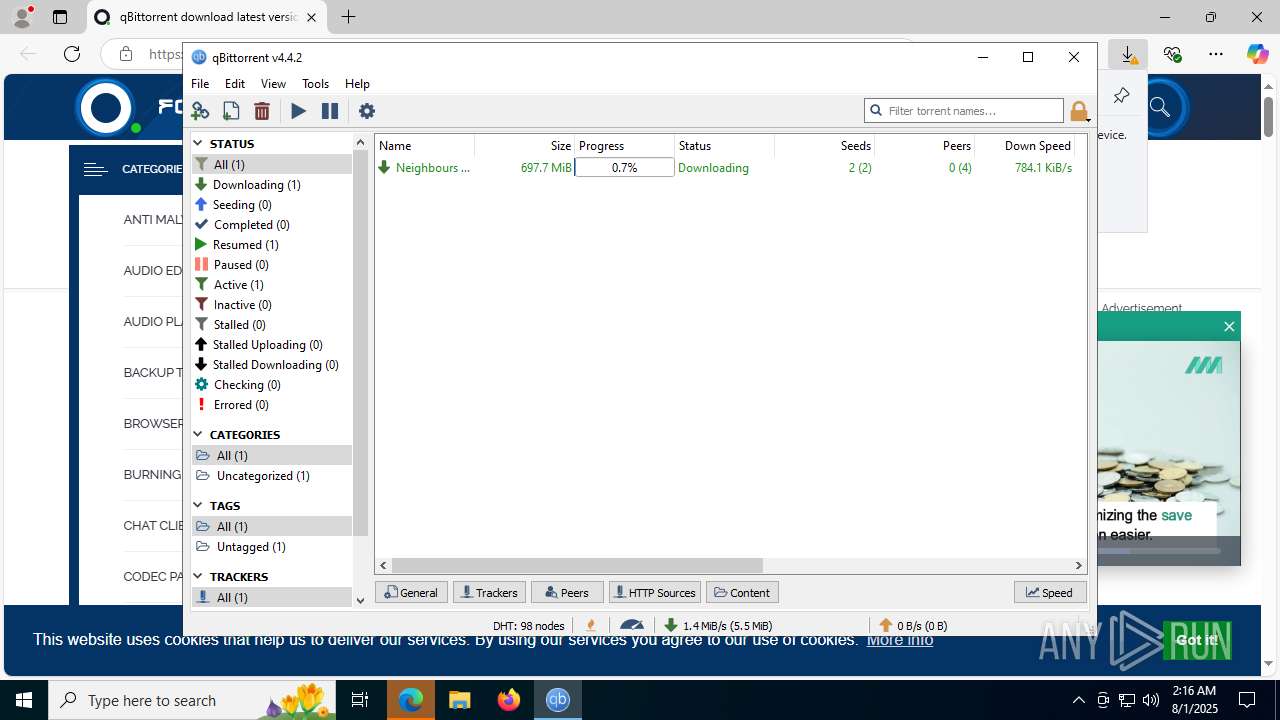Open the Edit menu
This screenshot has width=1280, height=720.
(x=235, y=84)
